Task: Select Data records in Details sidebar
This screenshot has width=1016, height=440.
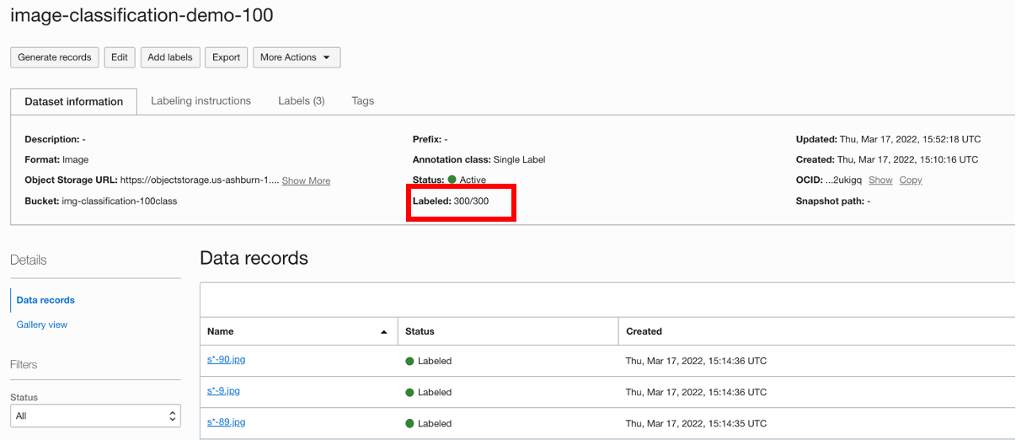Action: coord(45,300)
